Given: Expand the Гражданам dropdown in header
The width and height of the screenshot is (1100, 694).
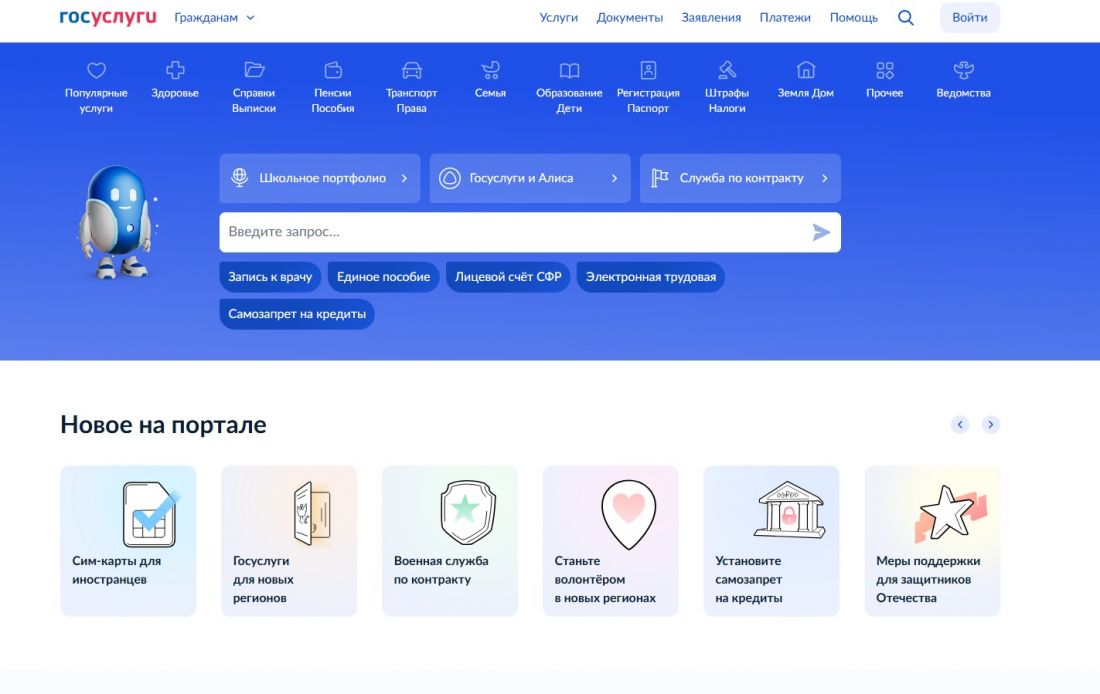Looking at the screenshot, I should pos(214,18).
